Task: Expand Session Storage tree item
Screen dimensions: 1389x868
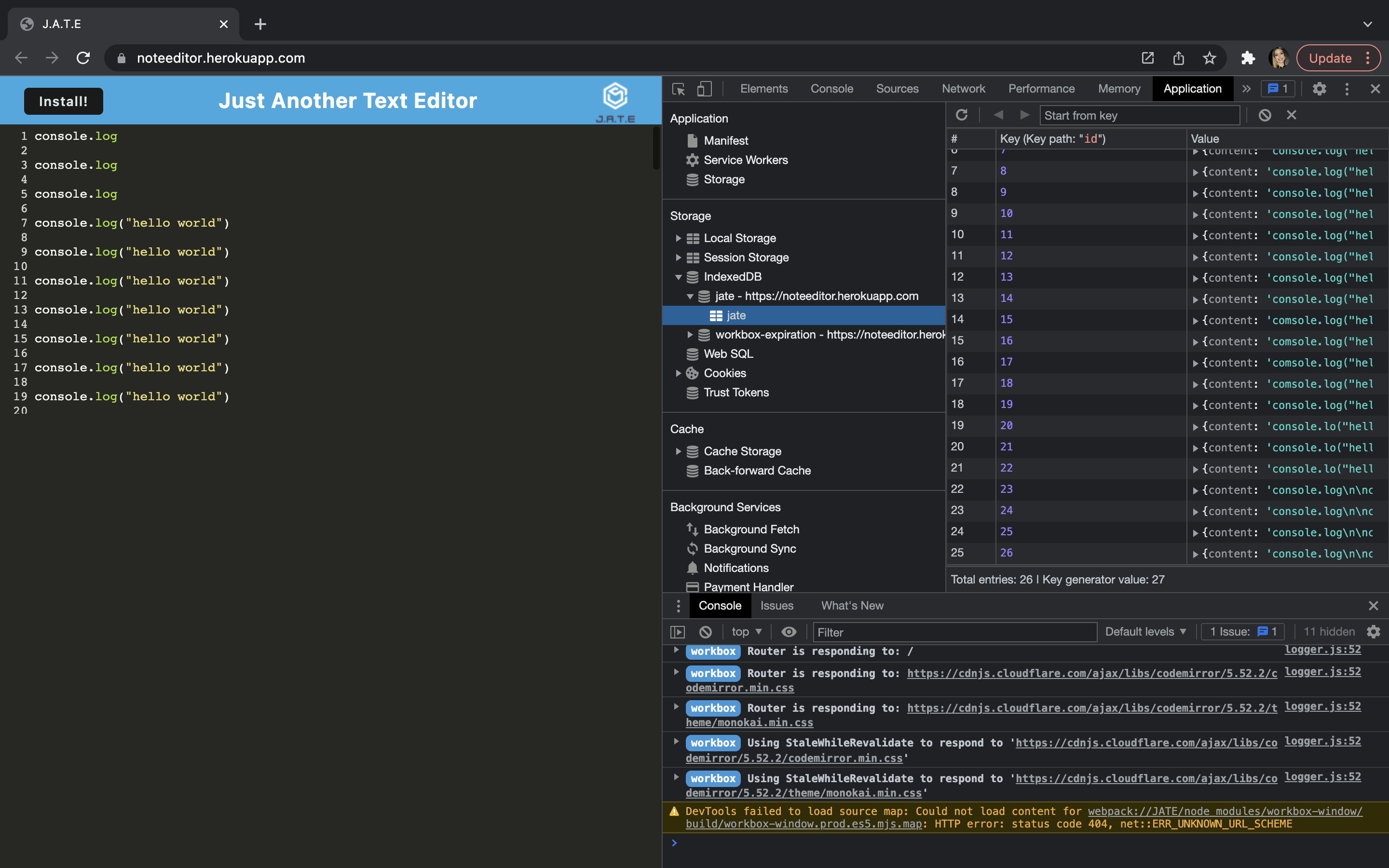Action: pos(679,258)
